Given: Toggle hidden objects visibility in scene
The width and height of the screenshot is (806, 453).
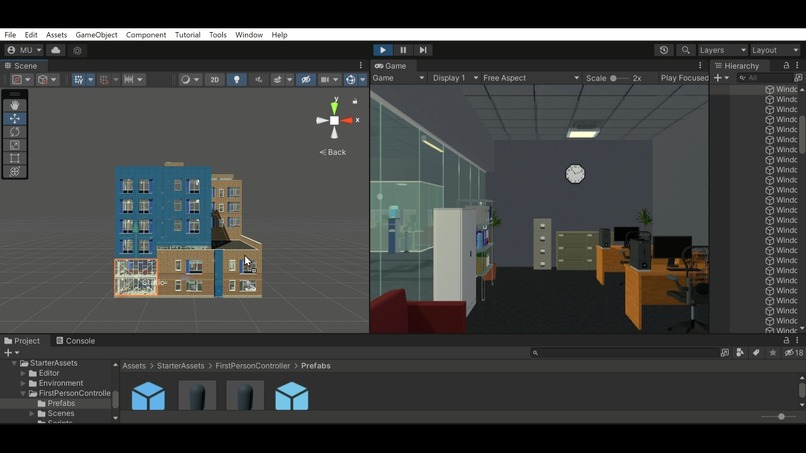Looking at the screenshot, I should 306,80.
